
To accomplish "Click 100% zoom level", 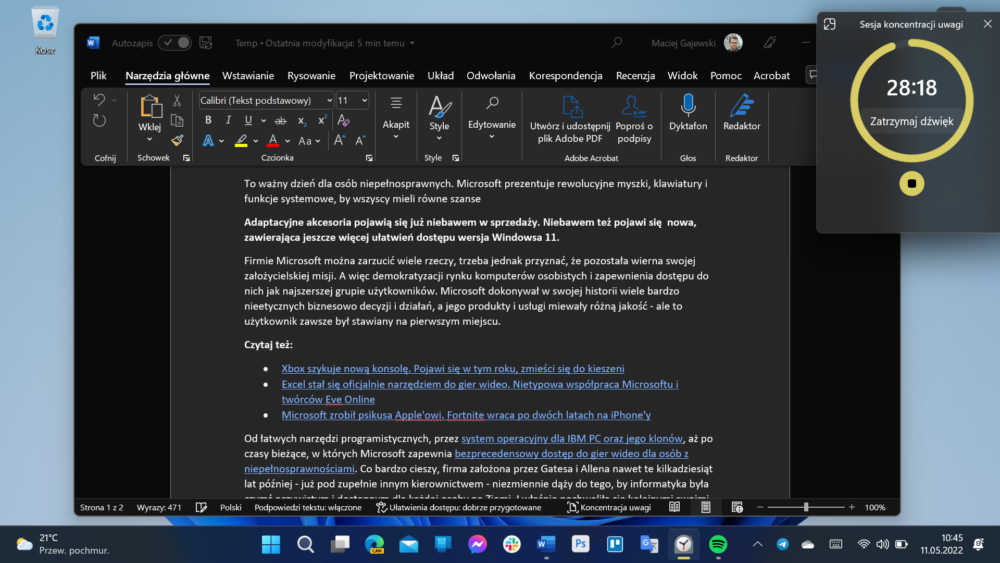I will [x=875, y=508].
